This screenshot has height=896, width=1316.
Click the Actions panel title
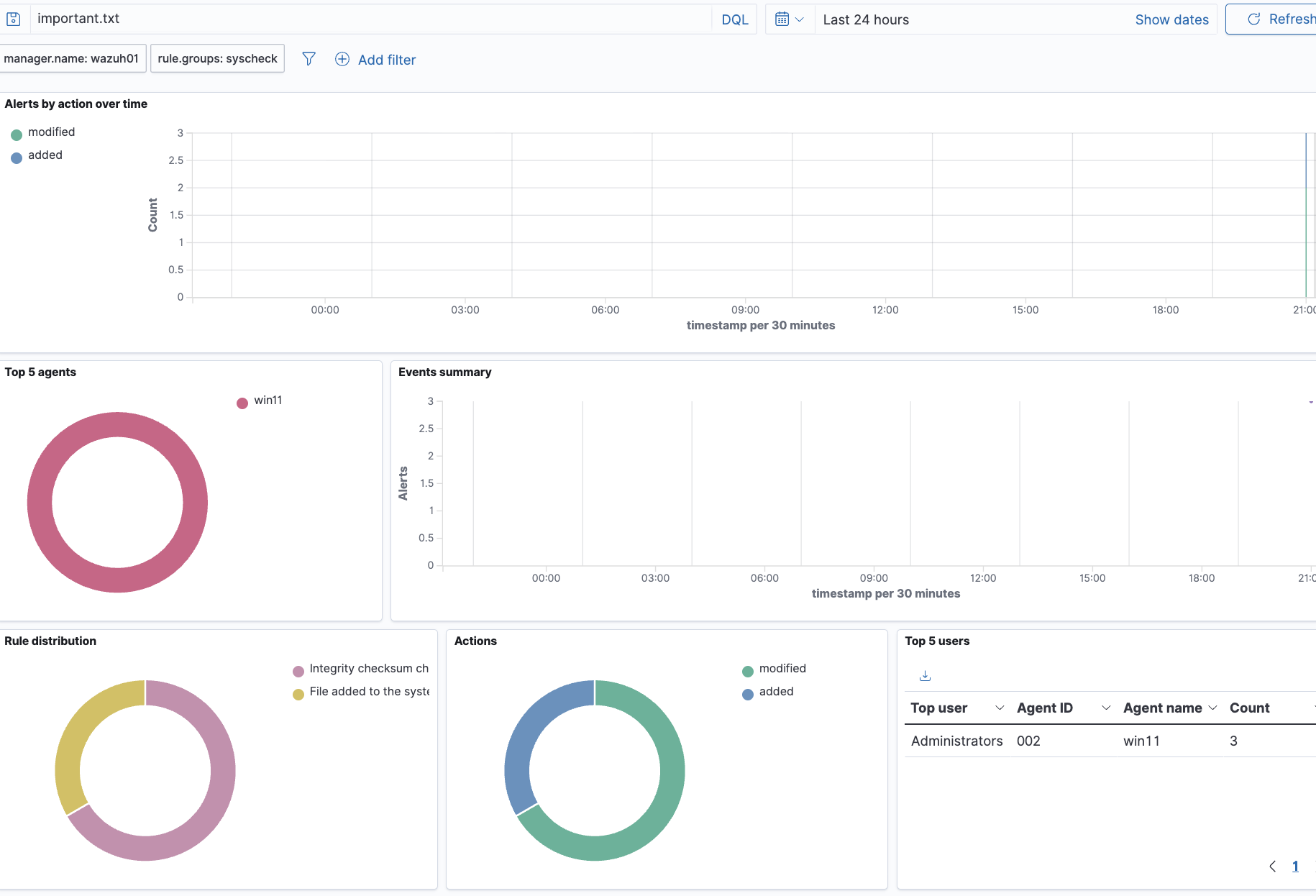point(475,641)
